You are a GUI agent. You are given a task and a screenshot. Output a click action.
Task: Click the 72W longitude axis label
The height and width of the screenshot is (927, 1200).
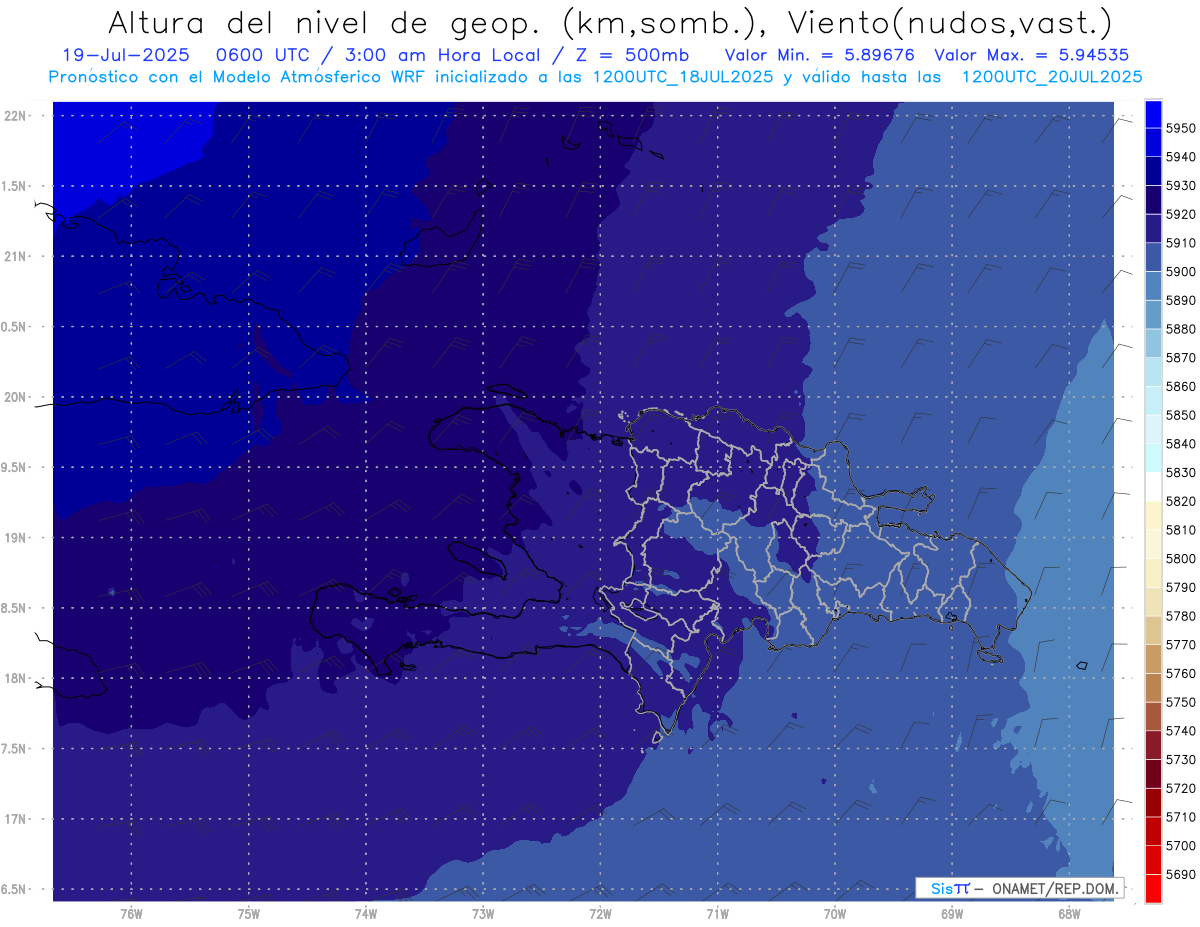[x=600, y=913]
